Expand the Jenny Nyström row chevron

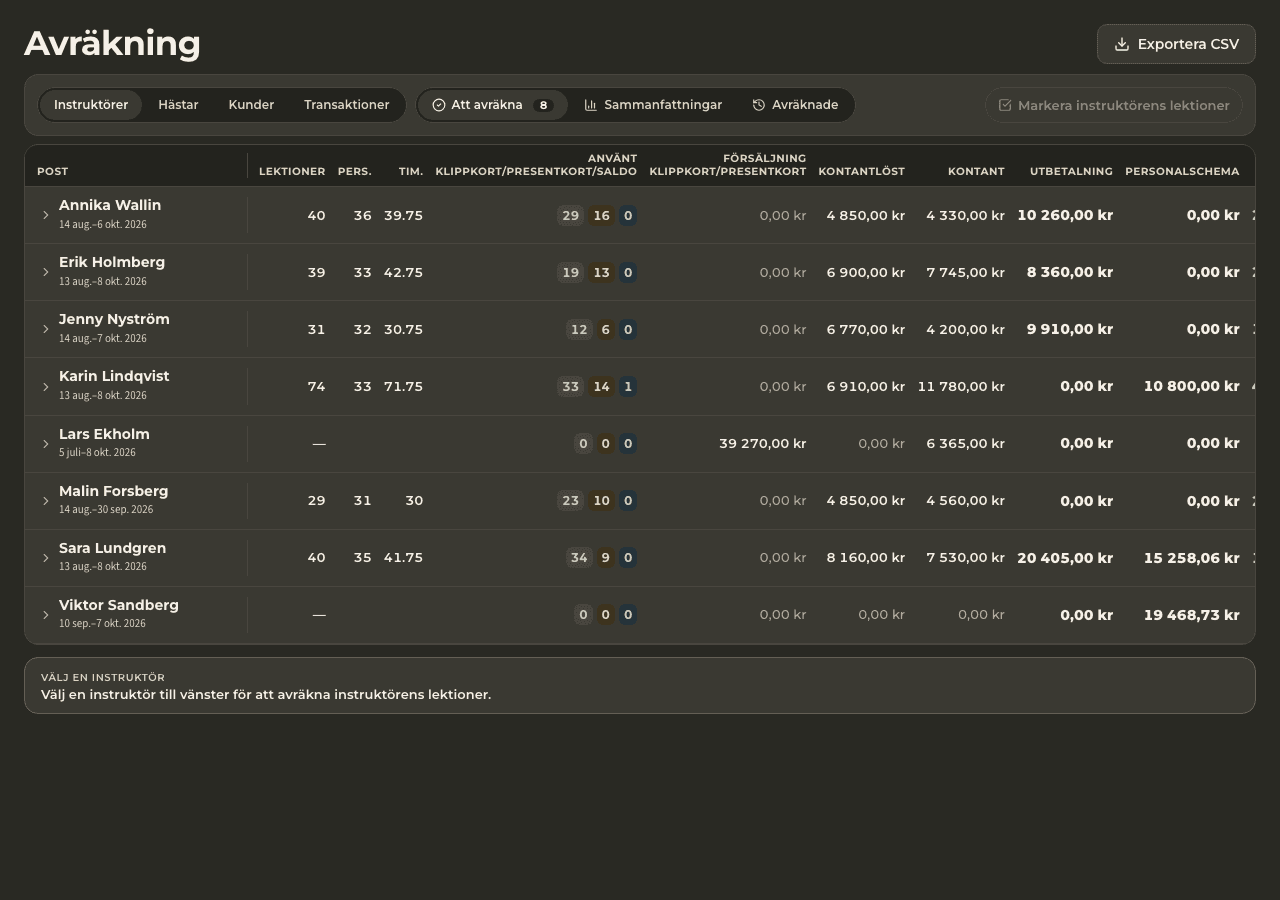(45, 329)
